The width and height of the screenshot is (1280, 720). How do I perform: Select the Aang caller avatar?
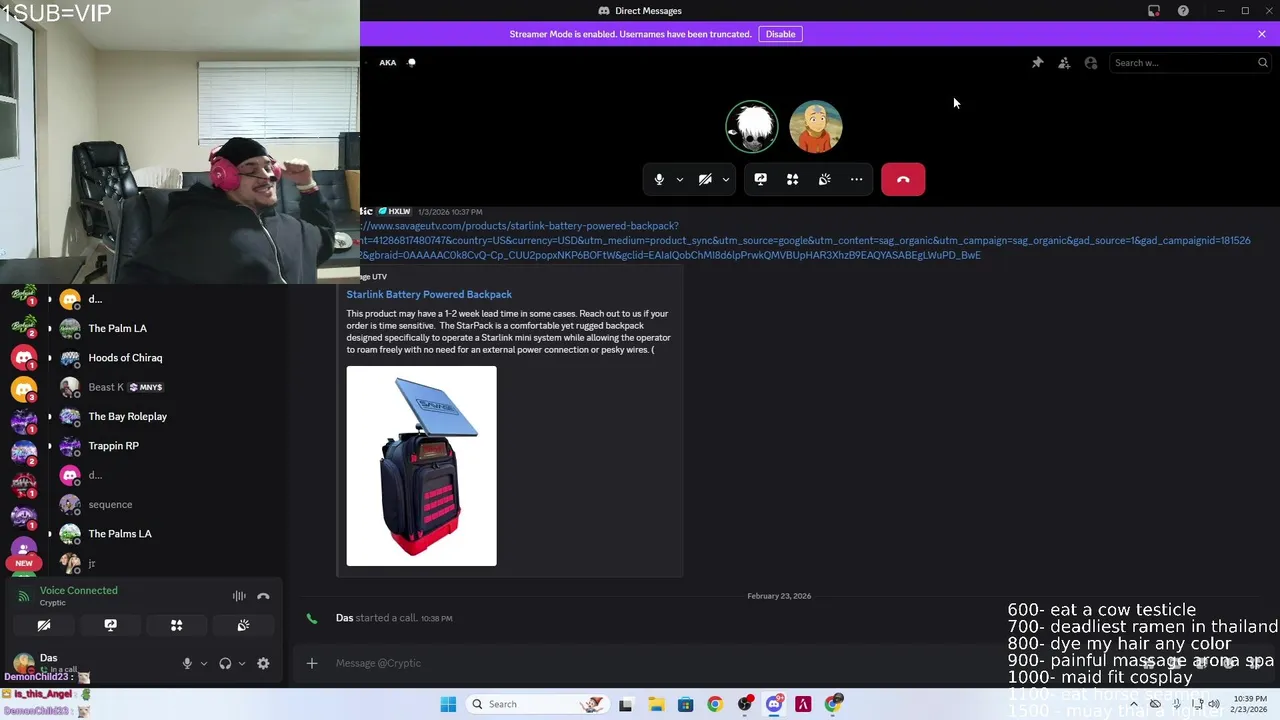(816, 127)
